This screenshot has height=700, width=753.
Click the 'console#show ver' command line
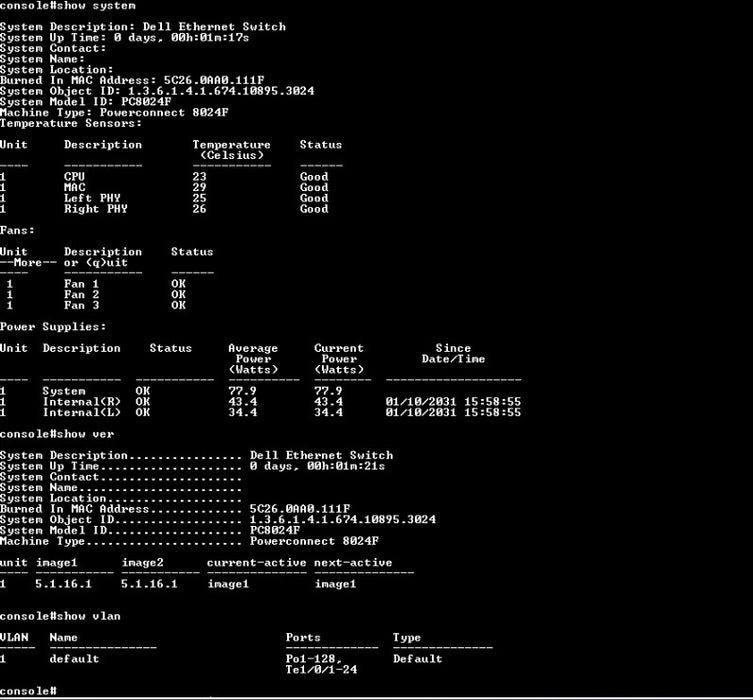pyautogui.click(x=57, y=434)
